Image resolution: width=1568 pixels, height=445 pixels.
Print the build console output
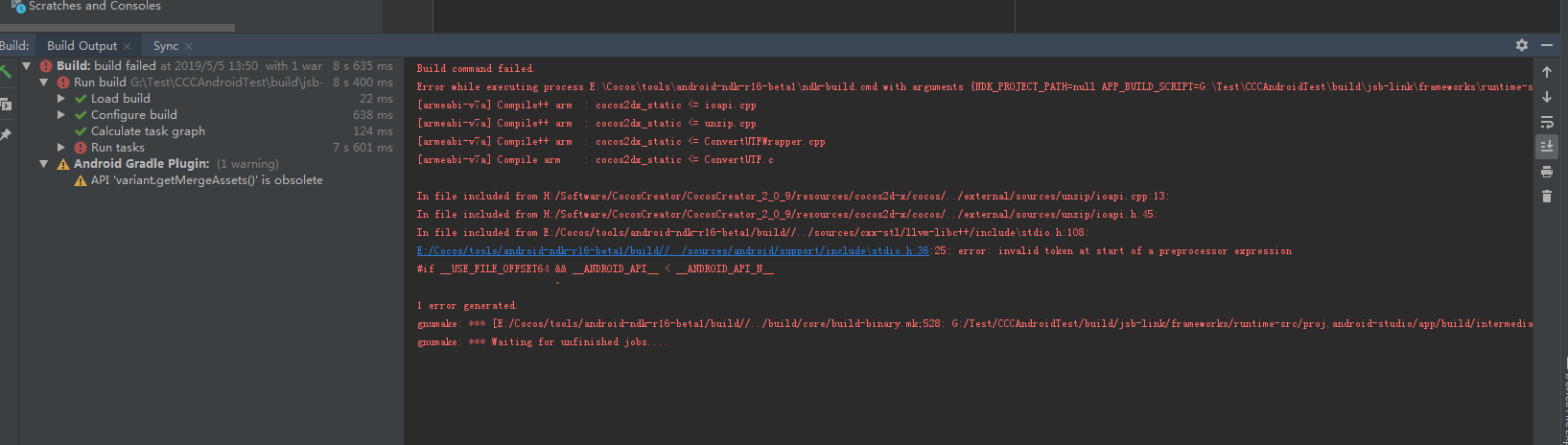click(1547, 172)
